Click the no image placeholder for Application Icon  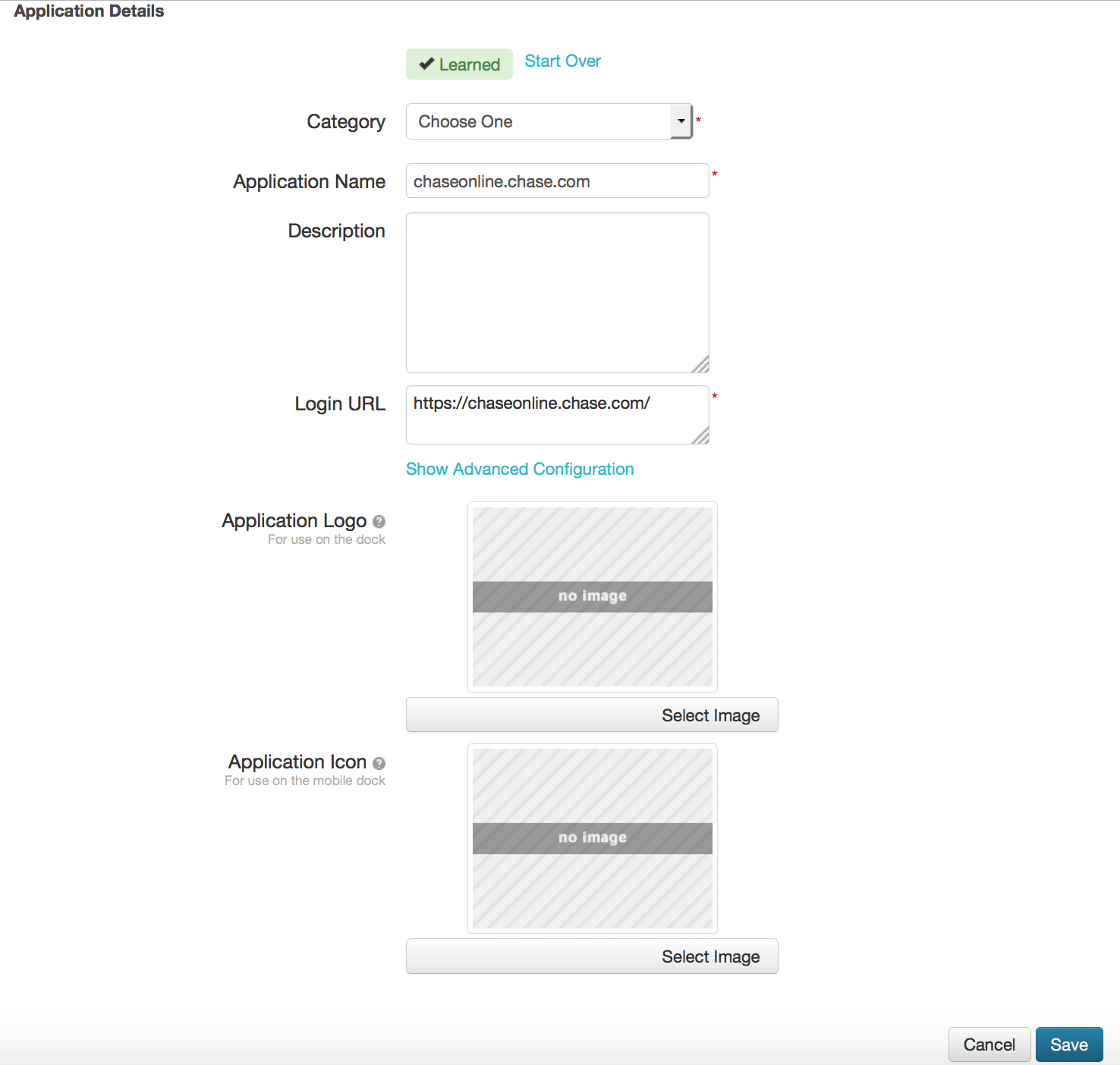592,837
